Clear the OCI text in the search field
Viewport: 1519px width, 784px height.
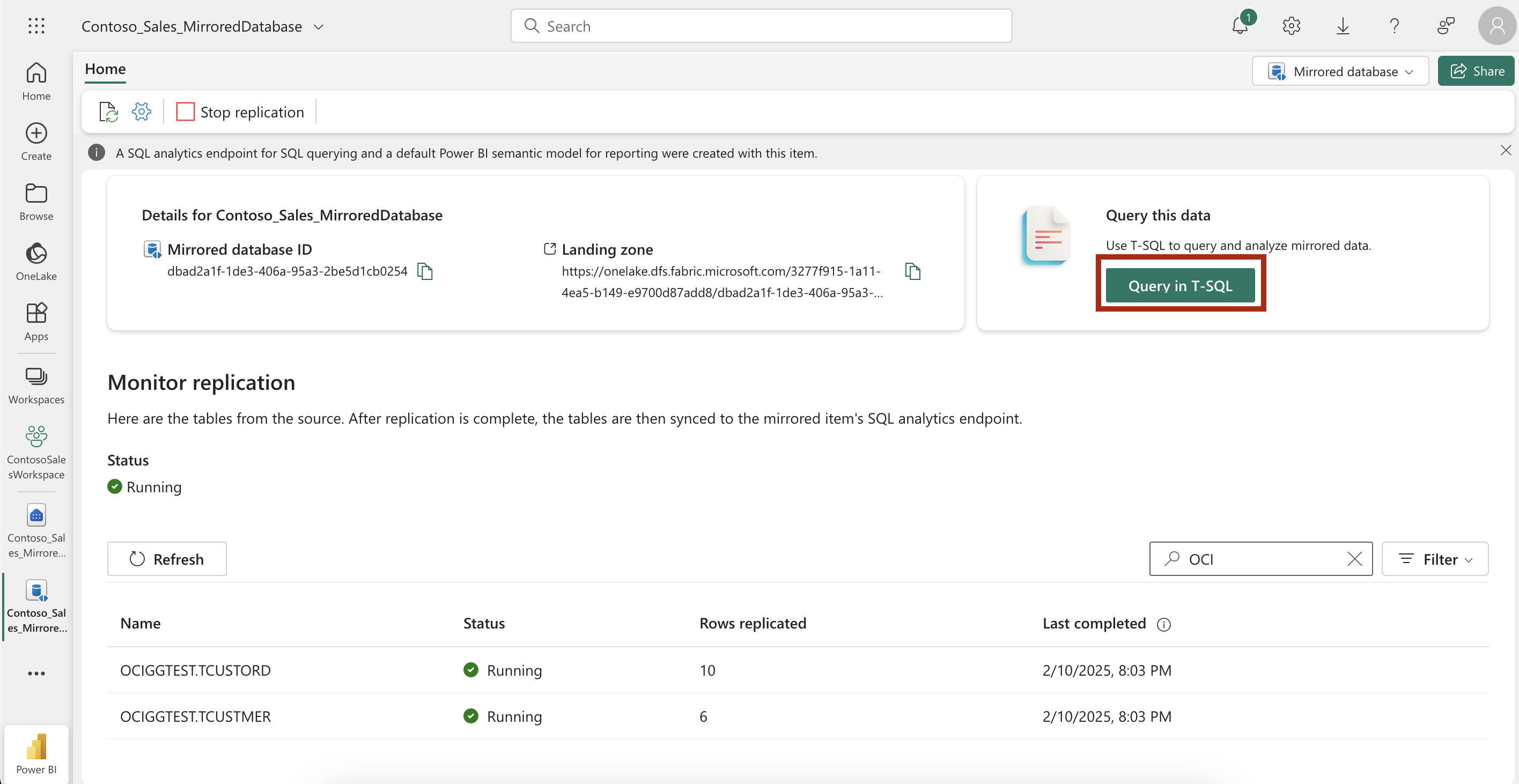pos(1354,559)
